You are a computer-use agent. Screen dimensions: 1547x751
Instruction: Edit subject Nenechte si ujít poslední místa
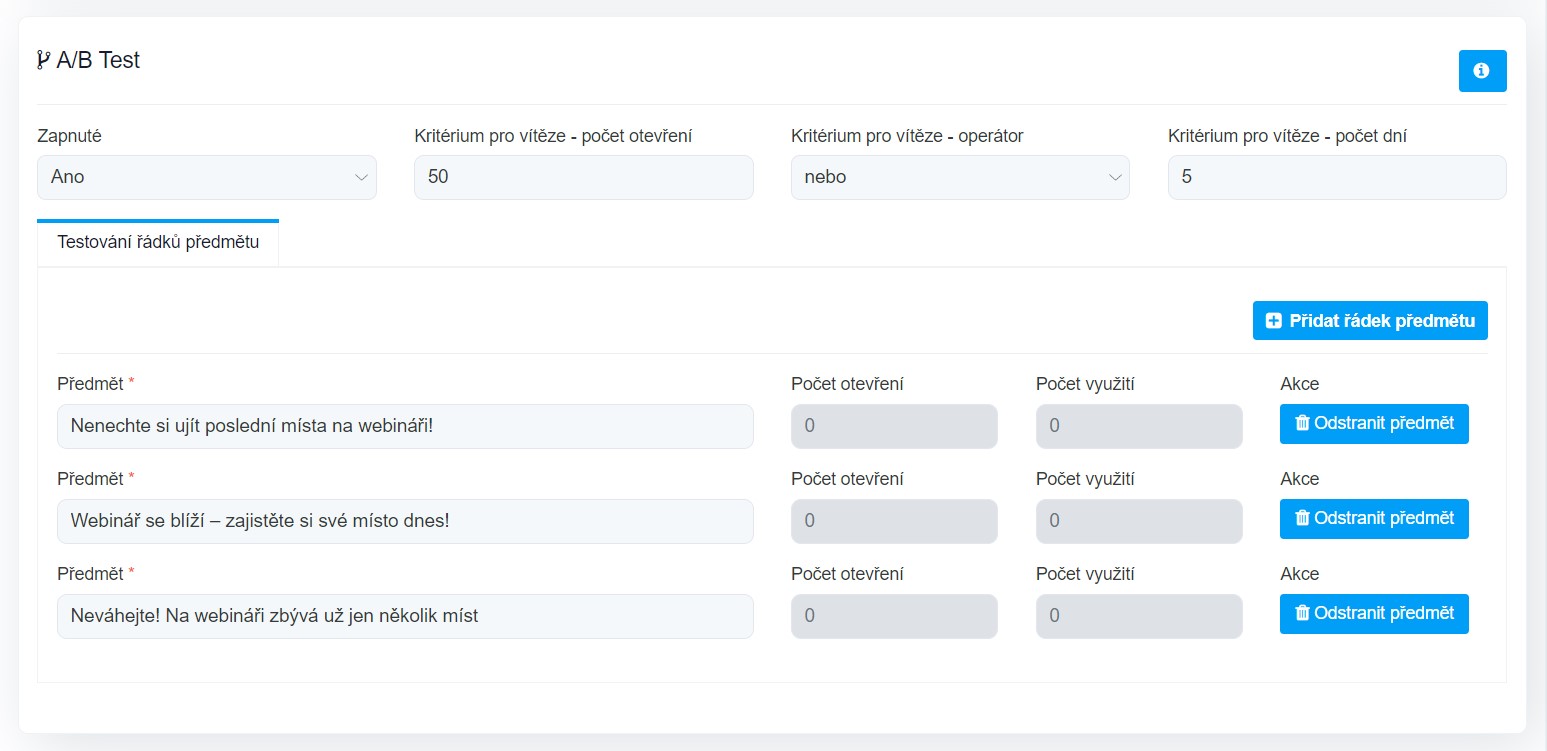405,426
